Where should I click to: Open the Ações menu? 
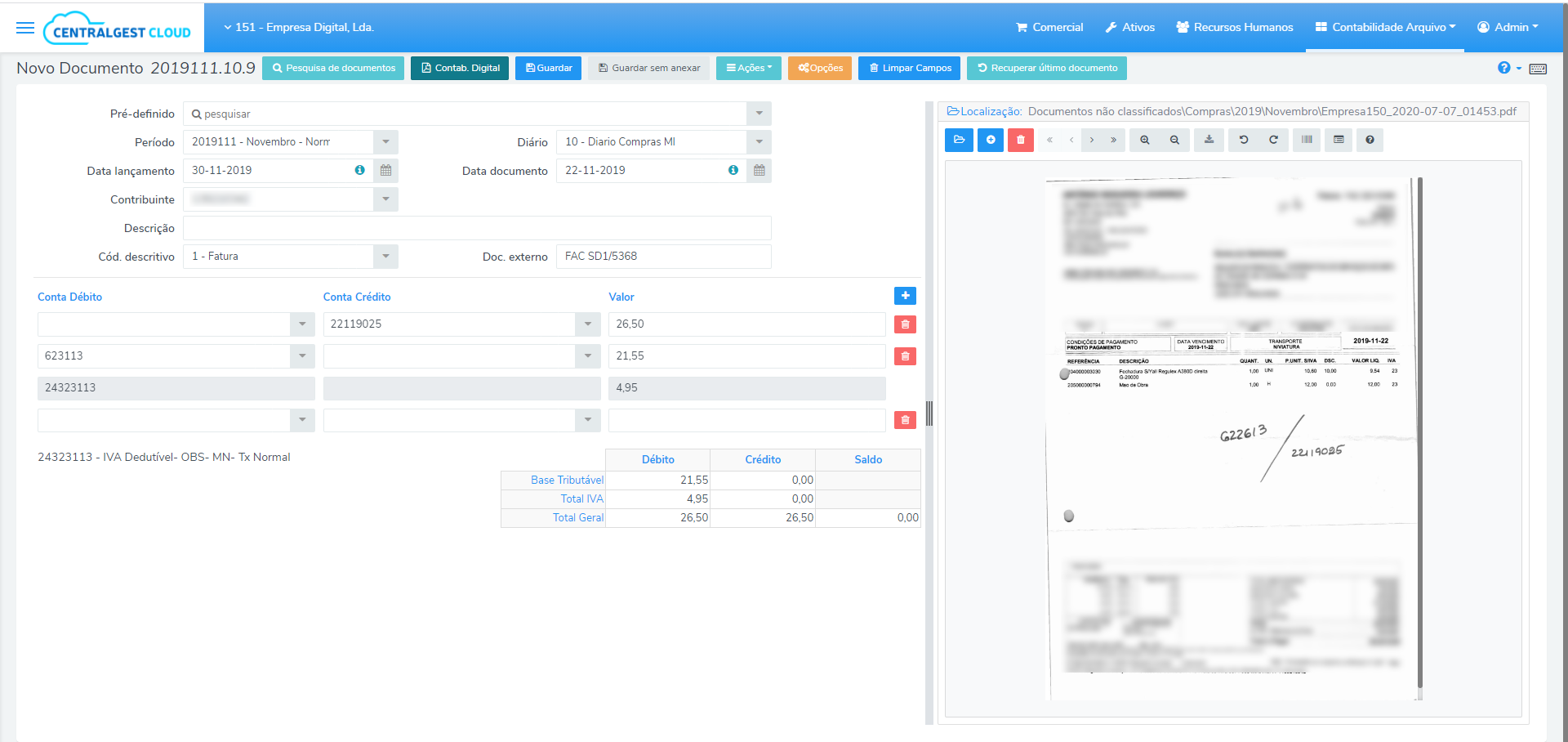click(x=748, y=68)
